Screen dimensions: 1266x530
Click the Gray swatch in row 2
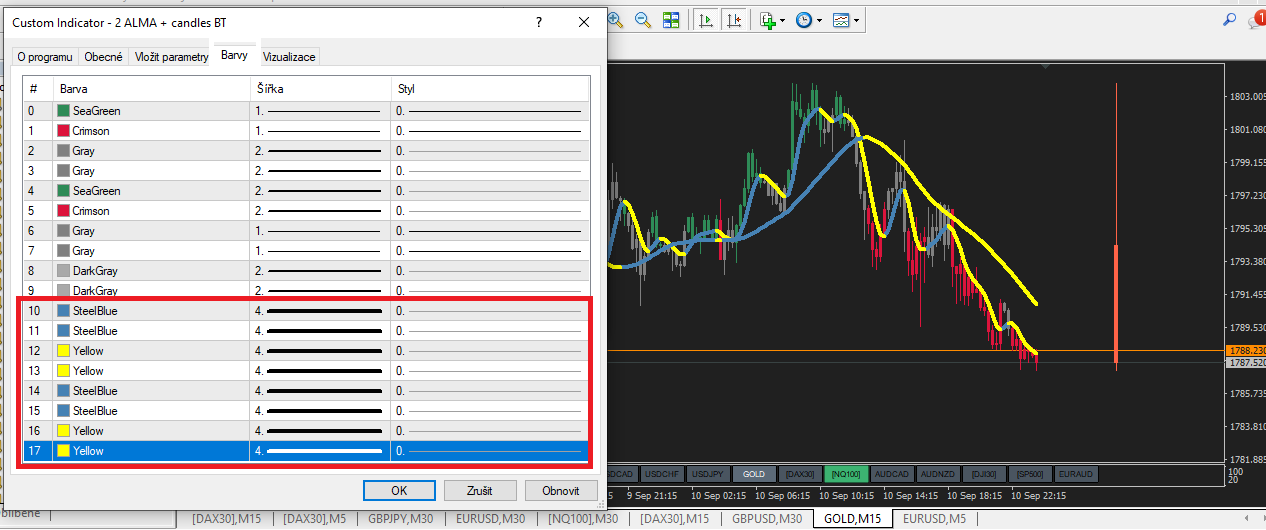[64, 151]
